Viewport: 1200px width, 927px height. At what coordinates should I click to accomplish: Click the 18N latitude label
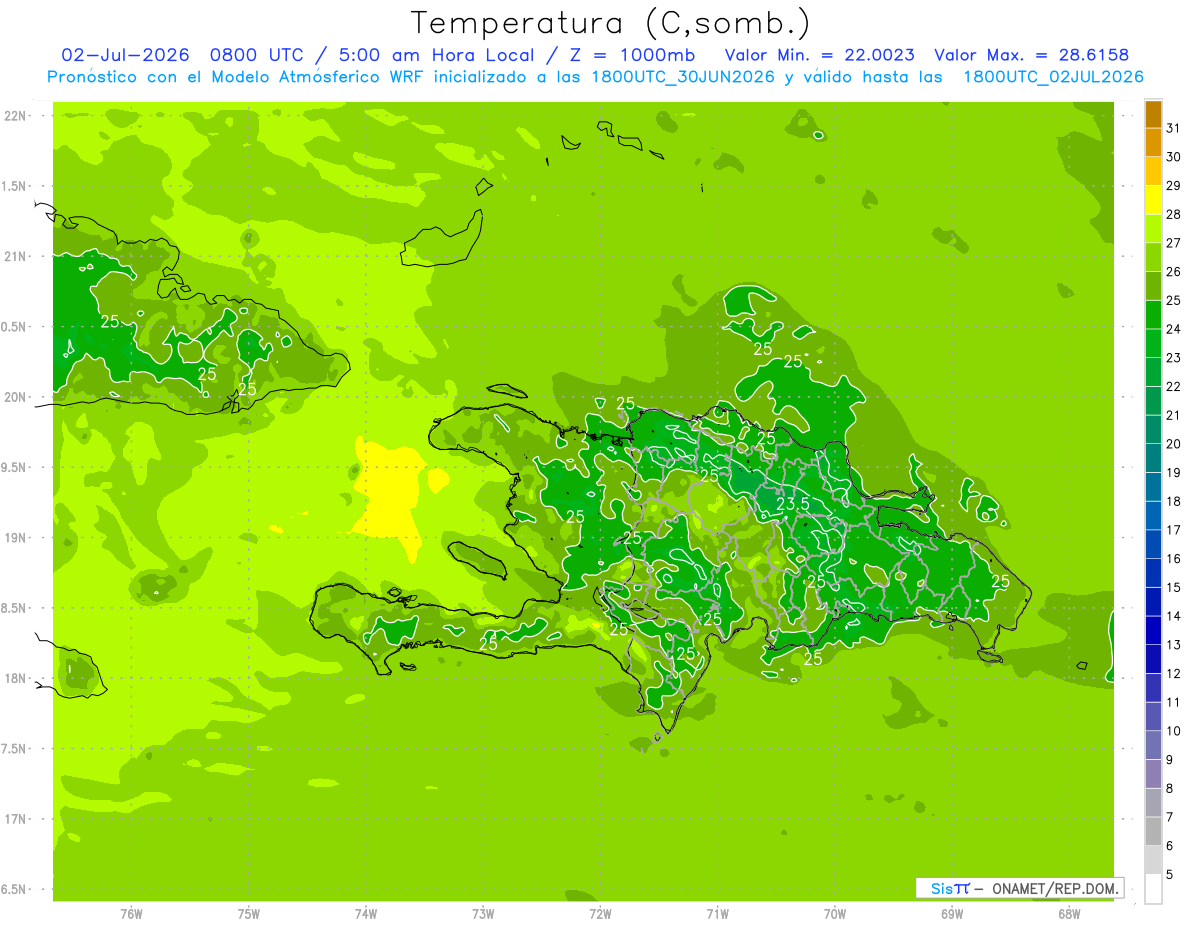(17, 678)
